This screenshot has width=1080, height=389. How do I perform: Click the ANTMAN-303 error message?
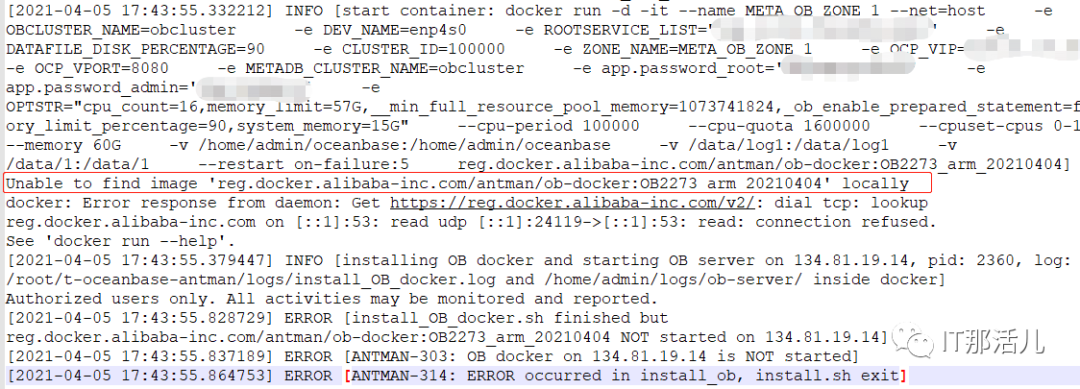[x=599, y=357]
